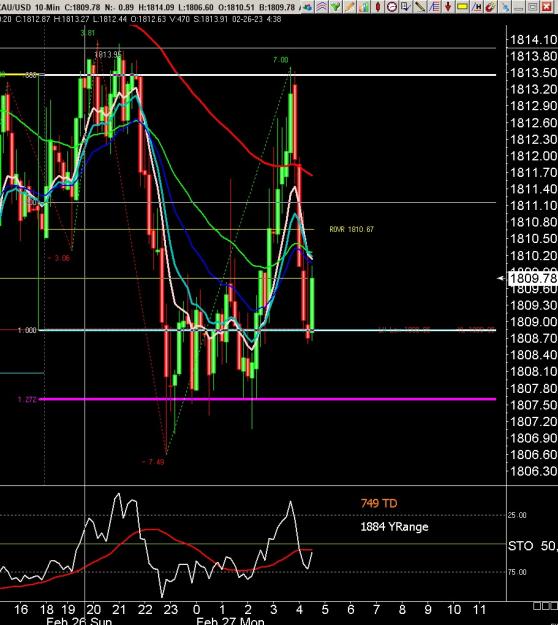Click the Feb 27 Mon date label
The height and width of the screenshot is (625, 558).
coord(230,621)
